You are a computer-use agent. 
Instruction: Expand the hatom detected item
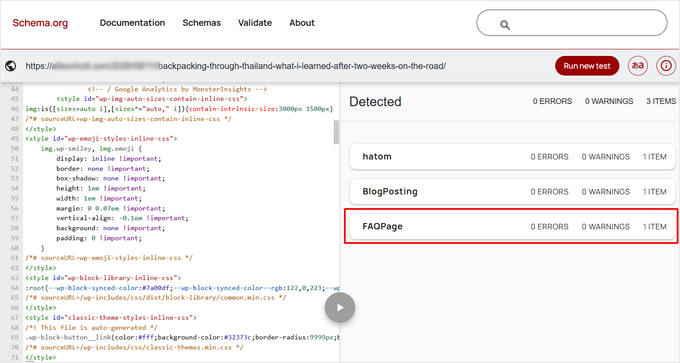(512, 157)
